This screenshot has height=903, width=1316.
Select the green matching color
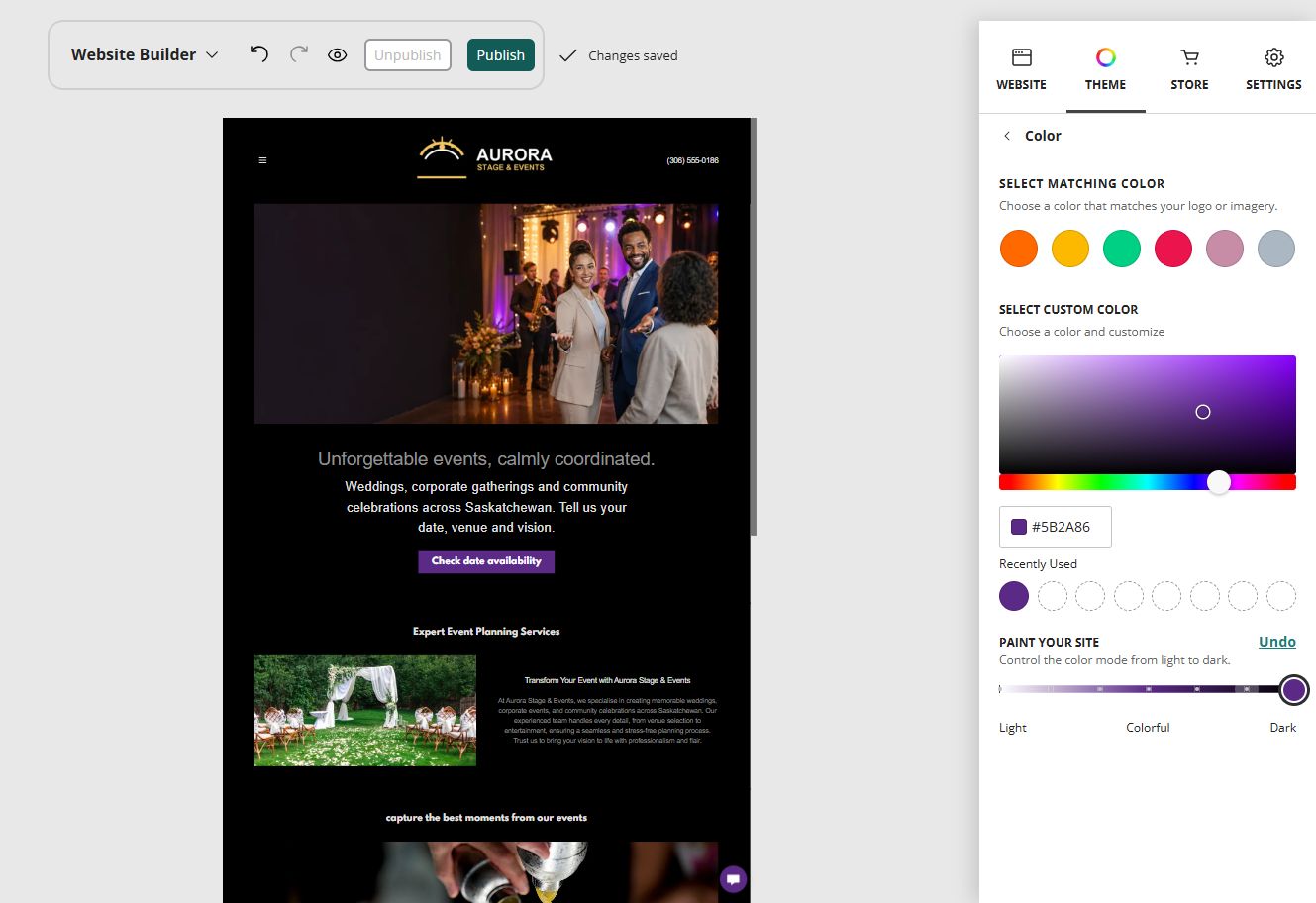tap(1122, 249)
